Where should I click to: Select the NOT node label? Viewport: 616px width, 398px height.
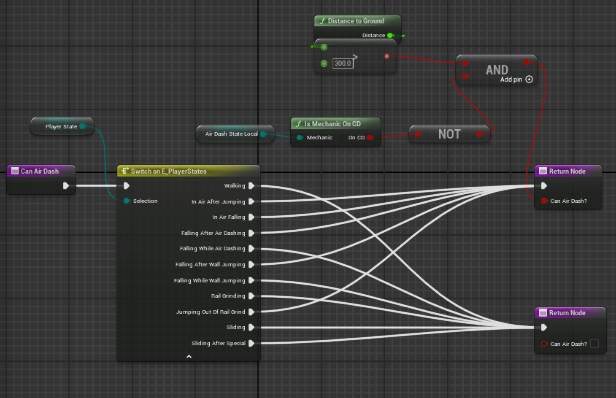tap(449, 134)
